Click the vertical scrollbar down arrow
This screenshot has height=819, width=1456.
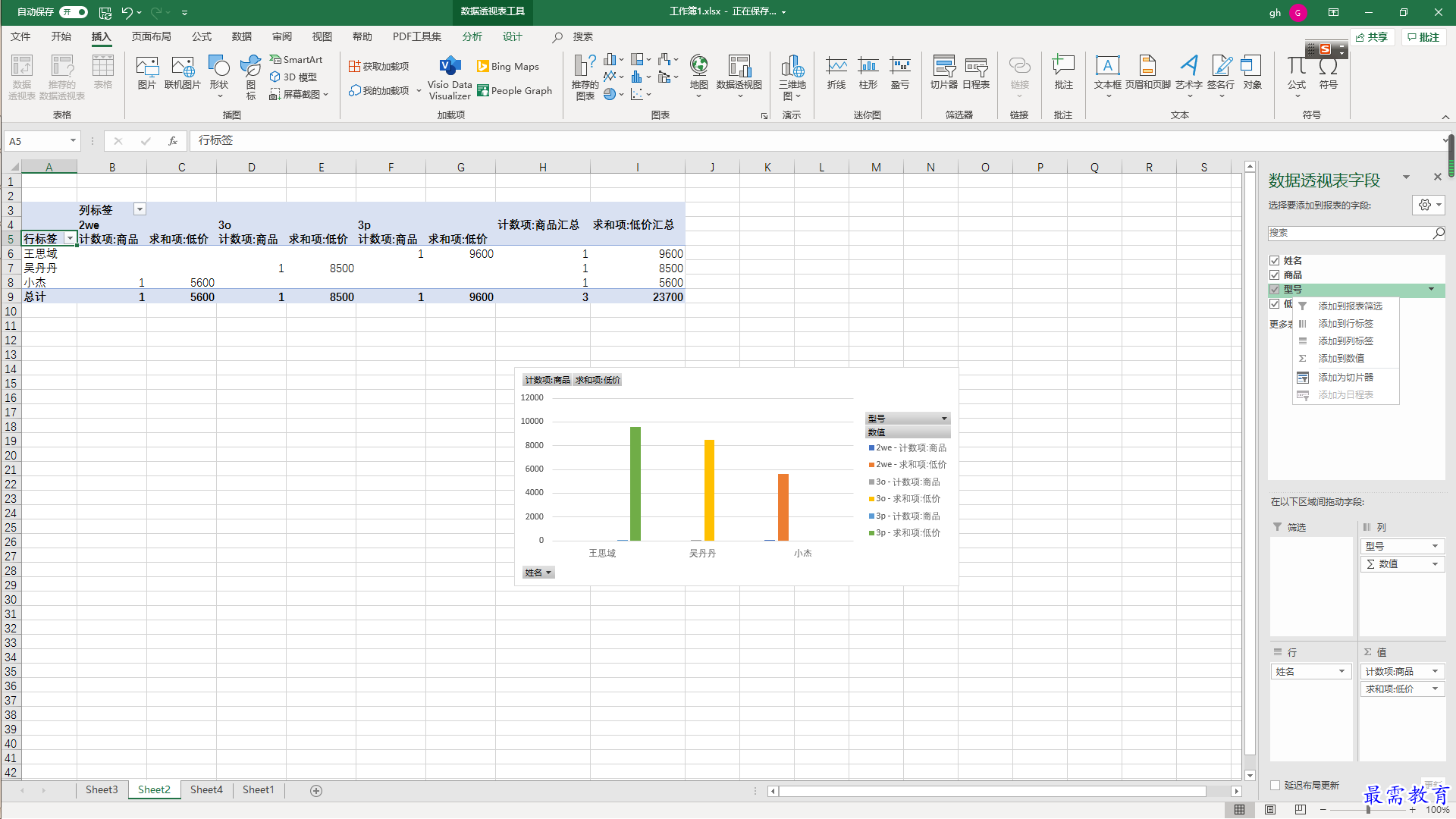pos(1250,775)
